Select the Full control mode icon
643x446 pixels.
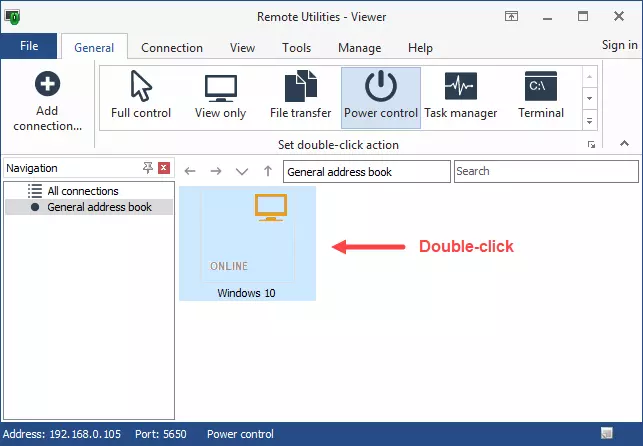coord(140,88)
